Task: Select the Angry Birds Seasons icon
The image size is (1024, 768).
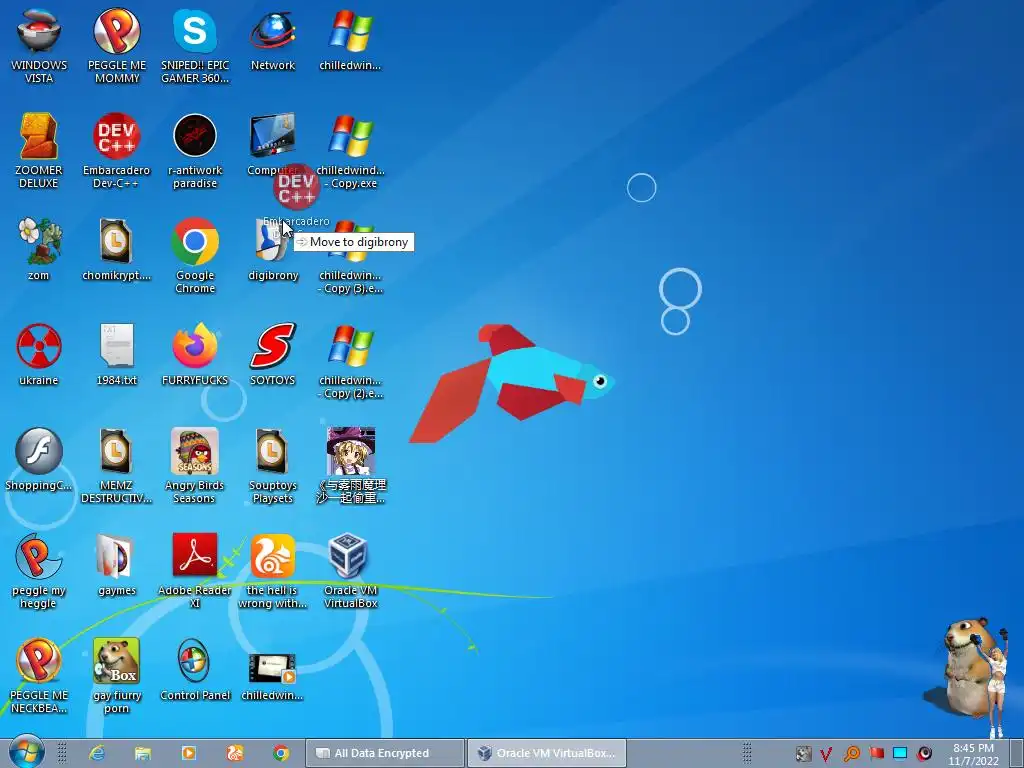Action: coord(195,466)
